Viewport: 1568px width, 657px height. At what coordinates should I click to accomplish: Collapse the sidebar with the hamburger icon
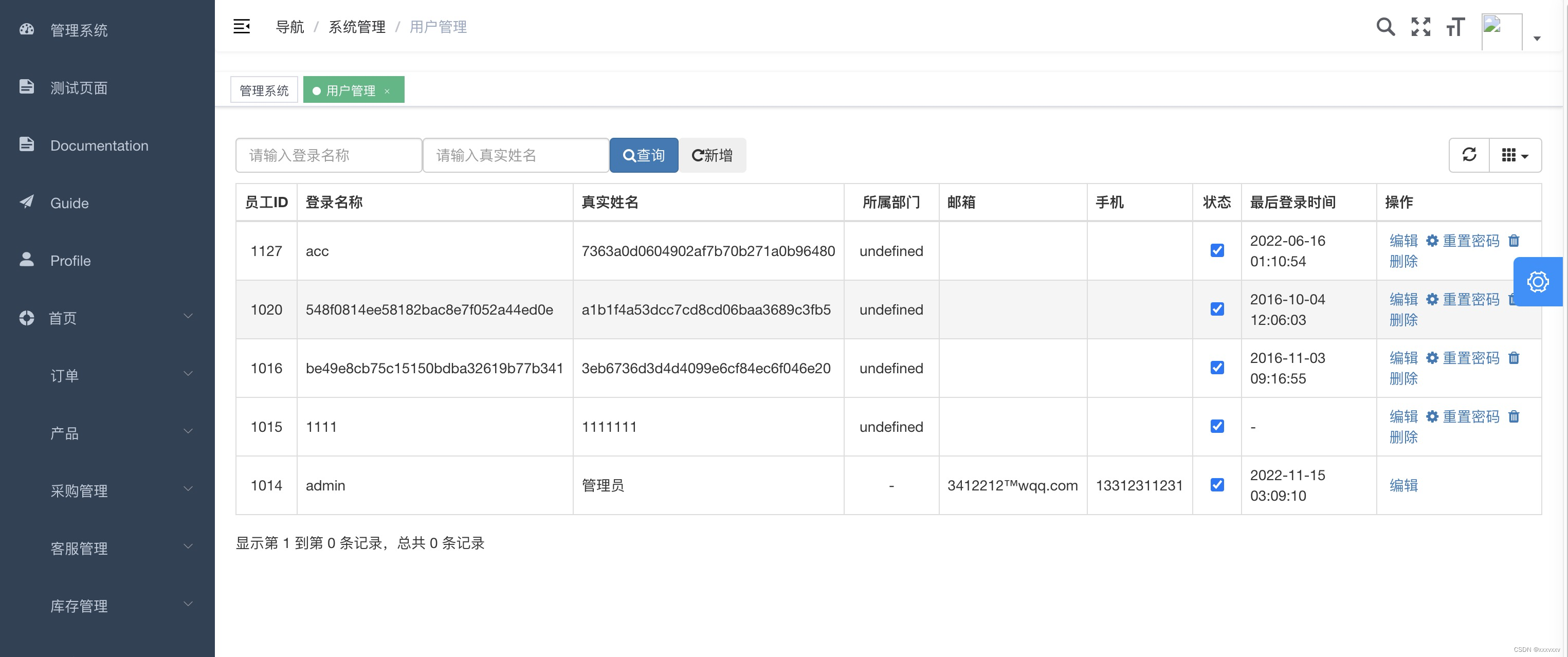tap(242, 27)
